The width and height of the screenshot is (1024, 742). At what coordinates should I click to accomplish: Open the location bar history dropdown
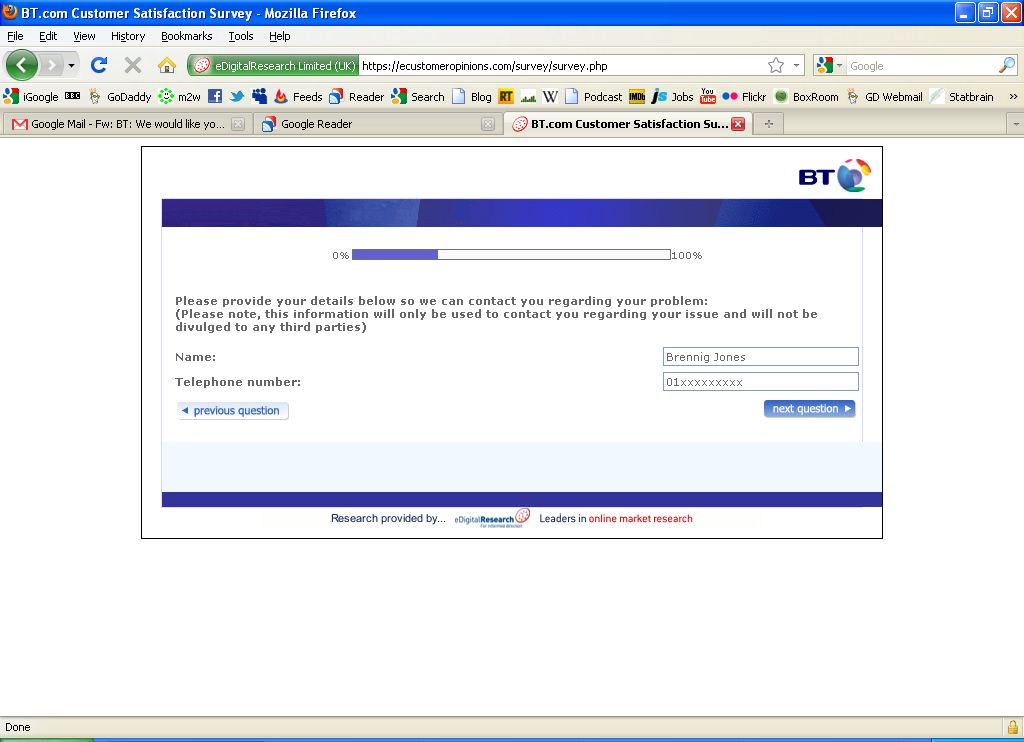pos(797,66)
